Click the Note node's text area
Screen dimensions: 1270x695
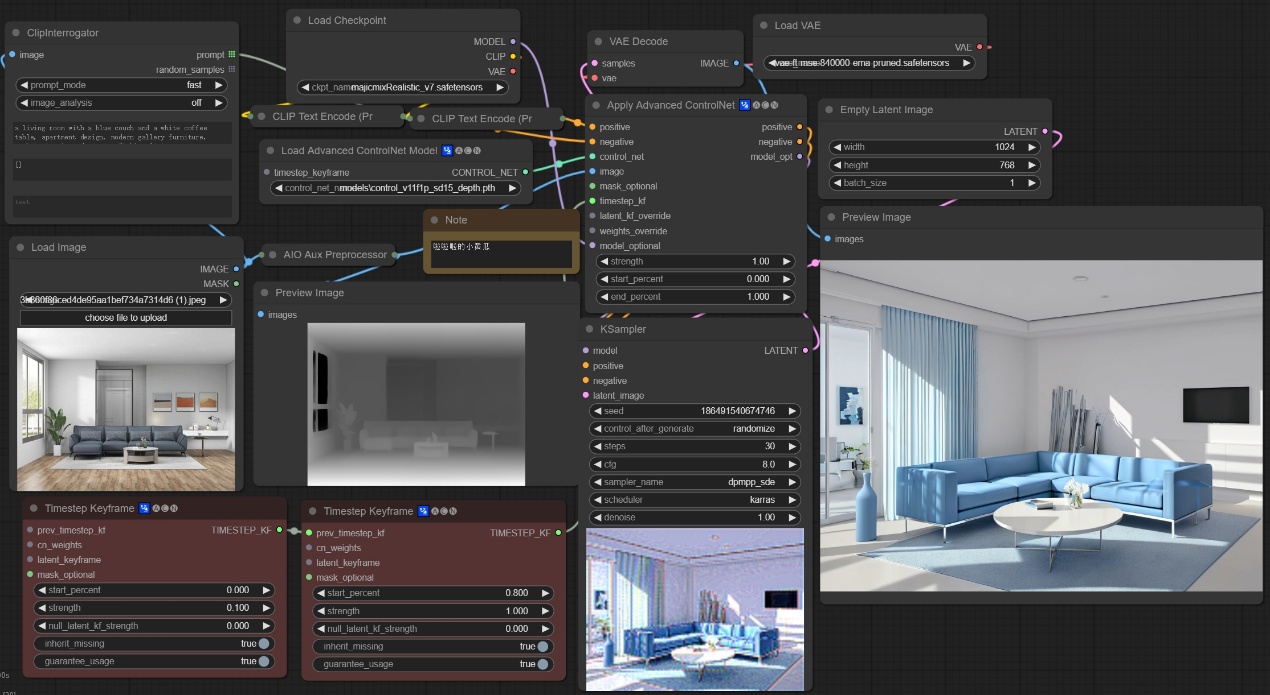pos(502,254)
